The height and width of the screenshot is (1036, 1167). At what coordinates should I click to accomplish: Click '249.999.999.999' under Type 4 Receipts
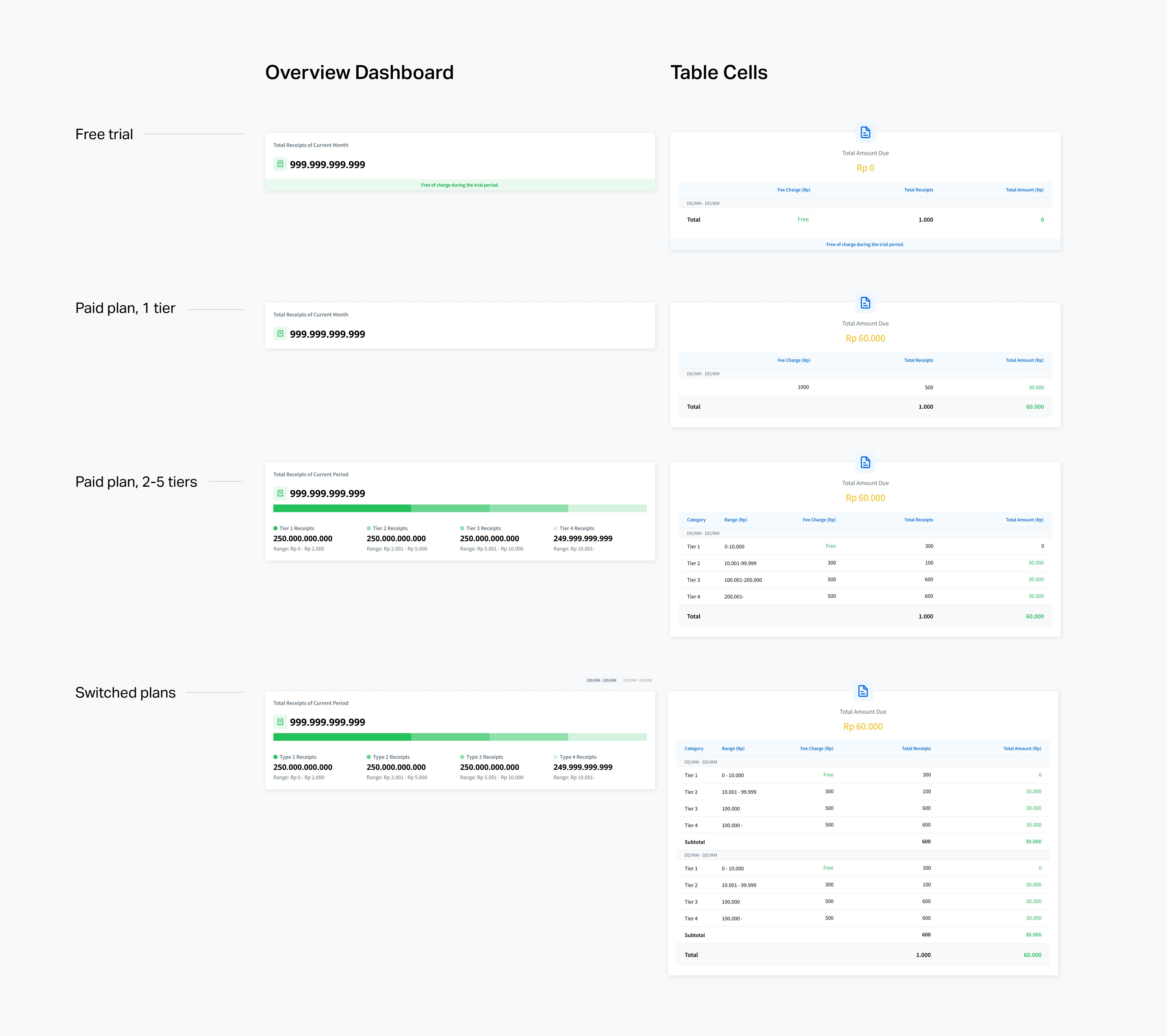(583, 767)
